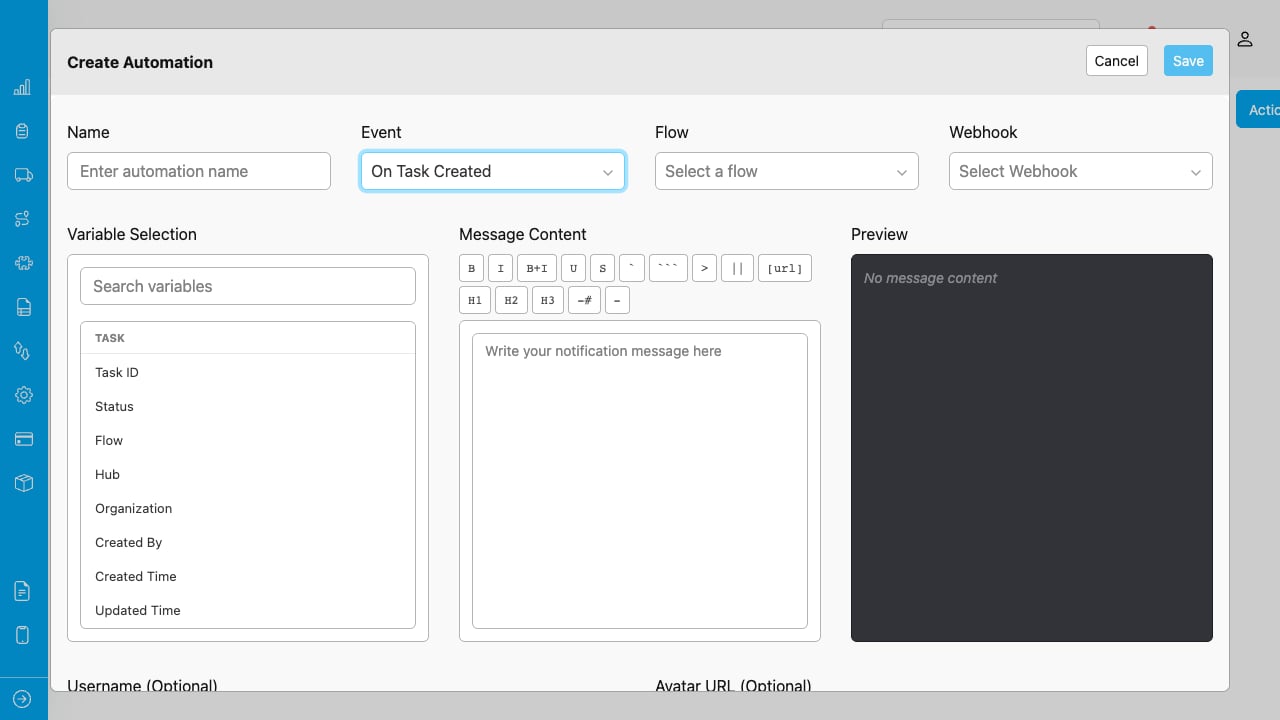Insert code block with triple backtick button
1280x720 pixels.
click(x=668, y=268)
